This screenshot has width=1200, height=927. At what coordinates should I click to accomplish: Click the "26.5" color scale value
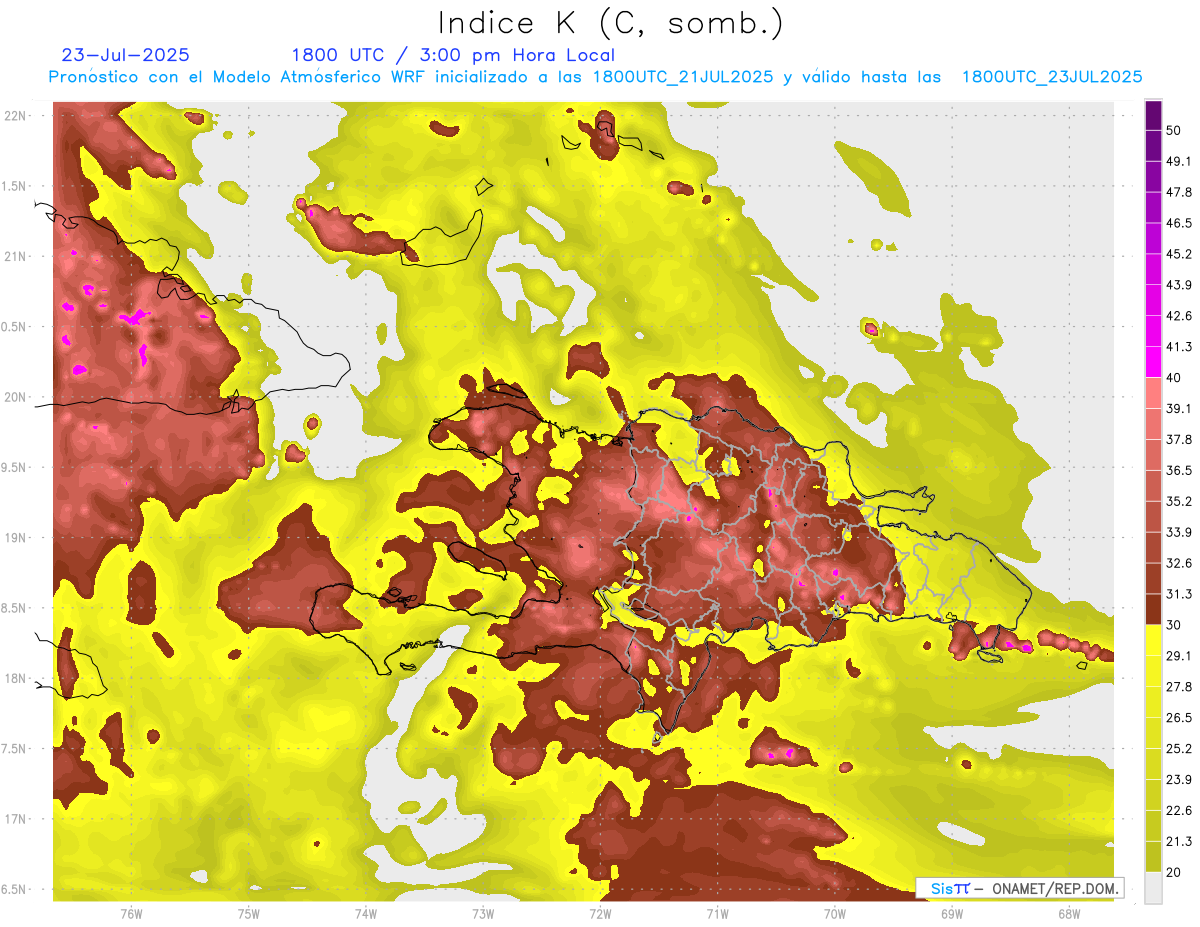point(1178,718)
